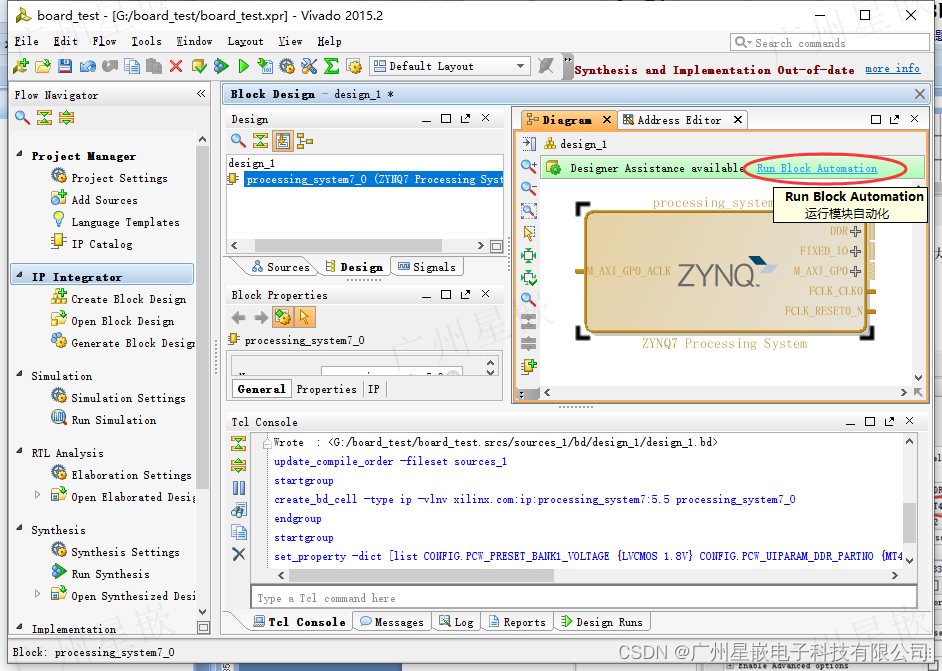The image size is (942, 671).
Task: Switch to the Sources tab
Action: coord(281,267)
